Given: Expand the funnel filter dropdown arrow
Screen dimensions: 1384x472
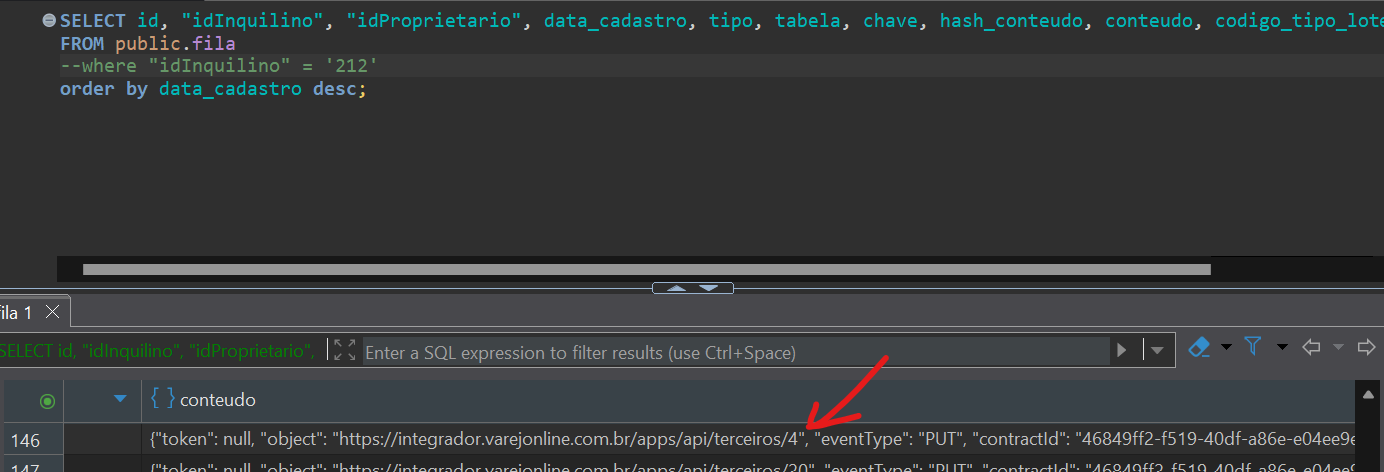Looking at the screenshot, I should coord(1282,347).
